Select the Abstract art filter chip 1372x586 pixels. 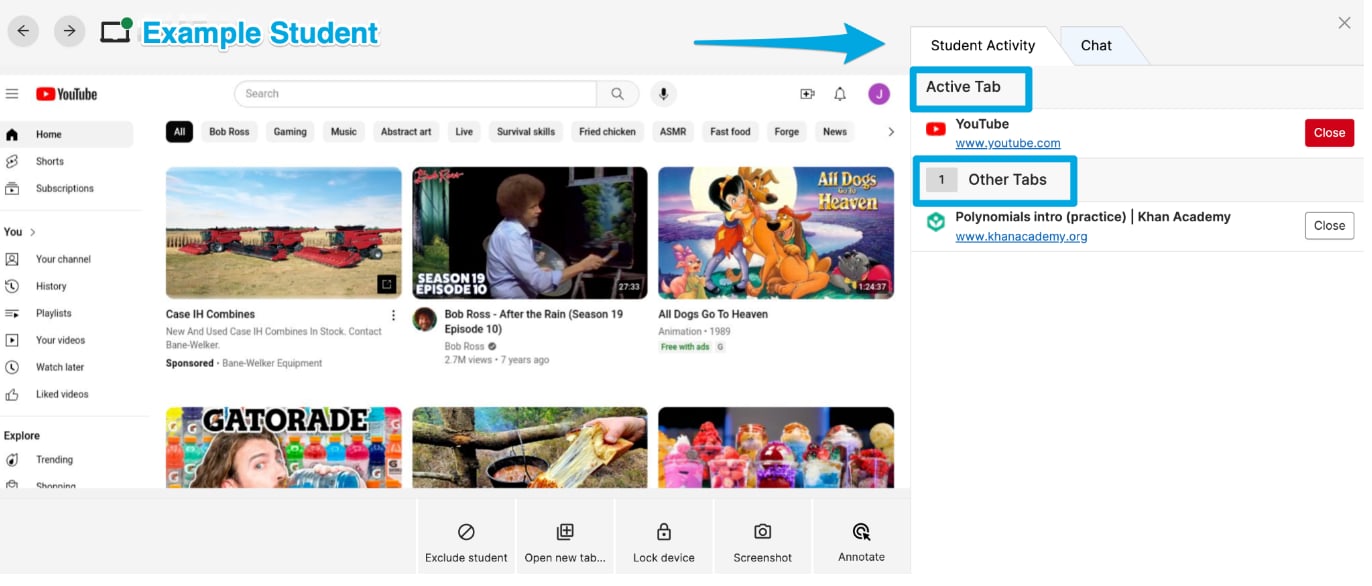pyautogui.click(x=406, y=131)
